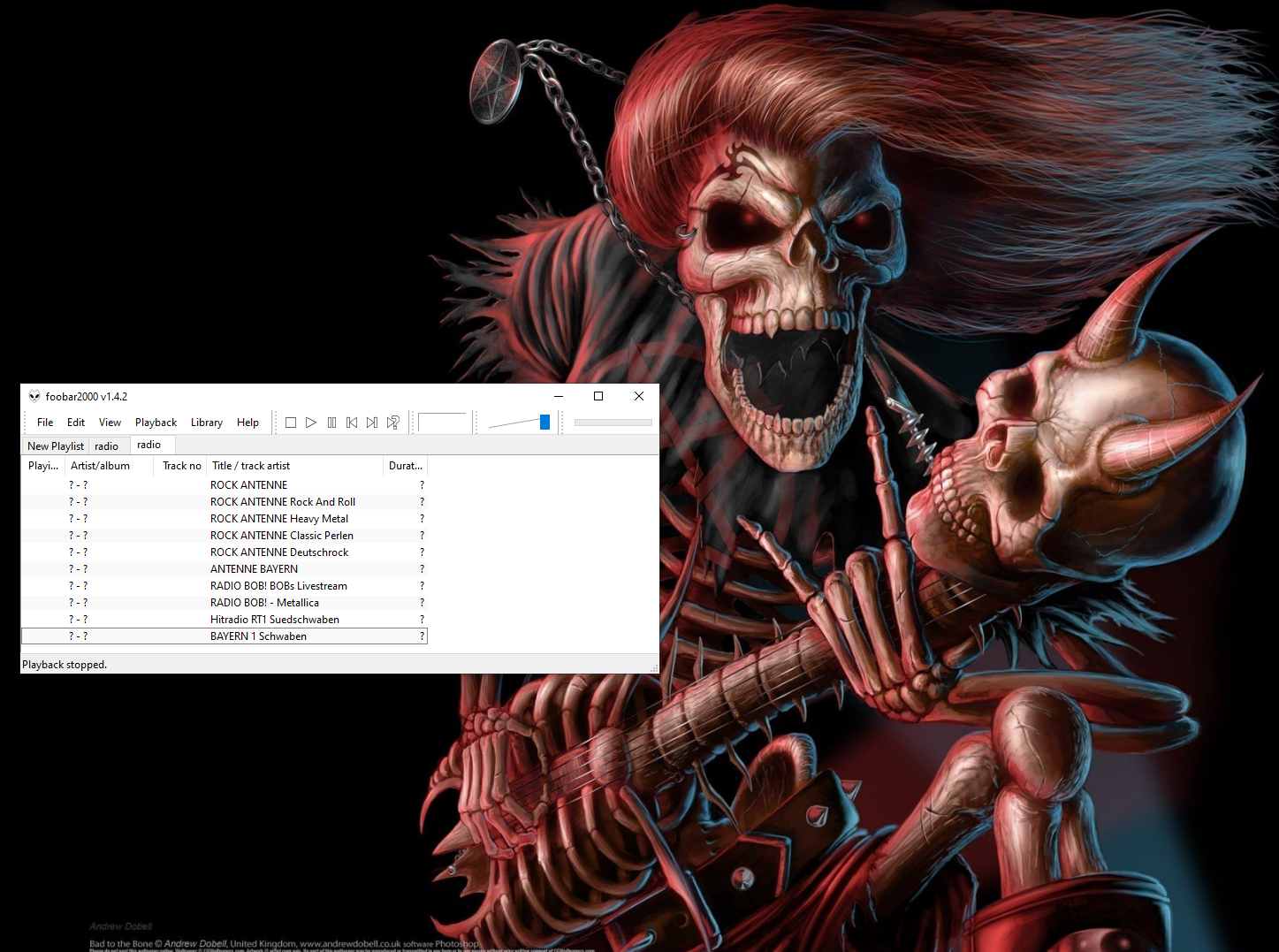Start playback with the Play button

pyautogui.click(x=311, y=423)
